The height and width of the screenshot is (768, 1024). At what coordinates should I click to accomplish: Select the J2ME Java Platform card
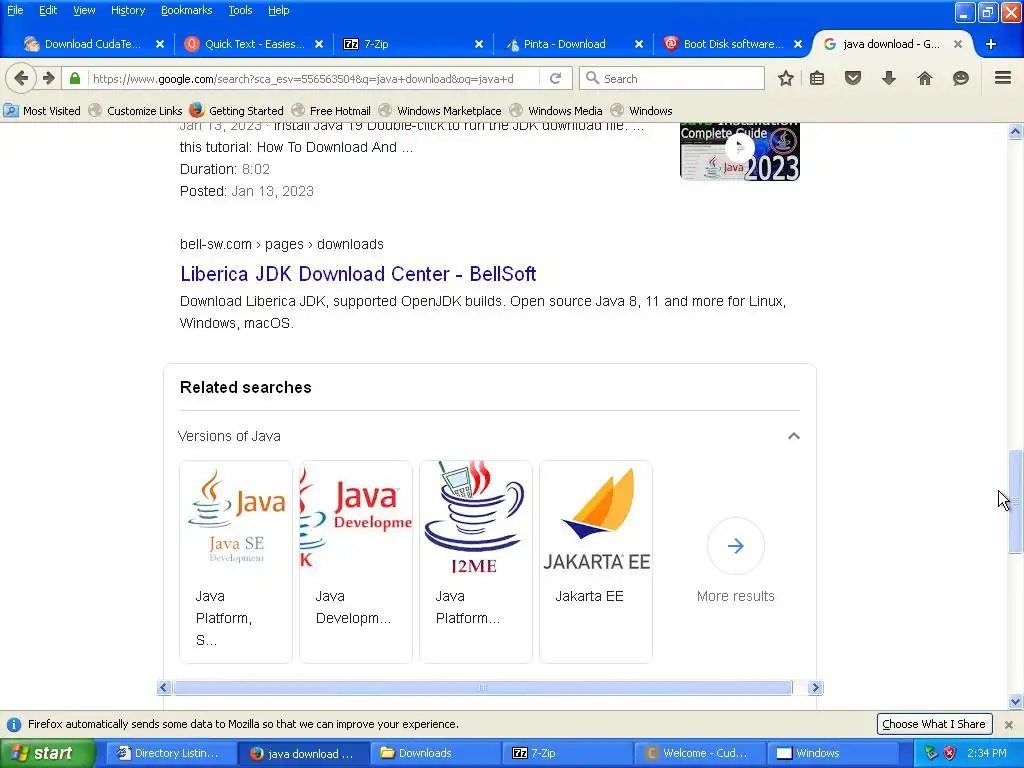(476, 562)
